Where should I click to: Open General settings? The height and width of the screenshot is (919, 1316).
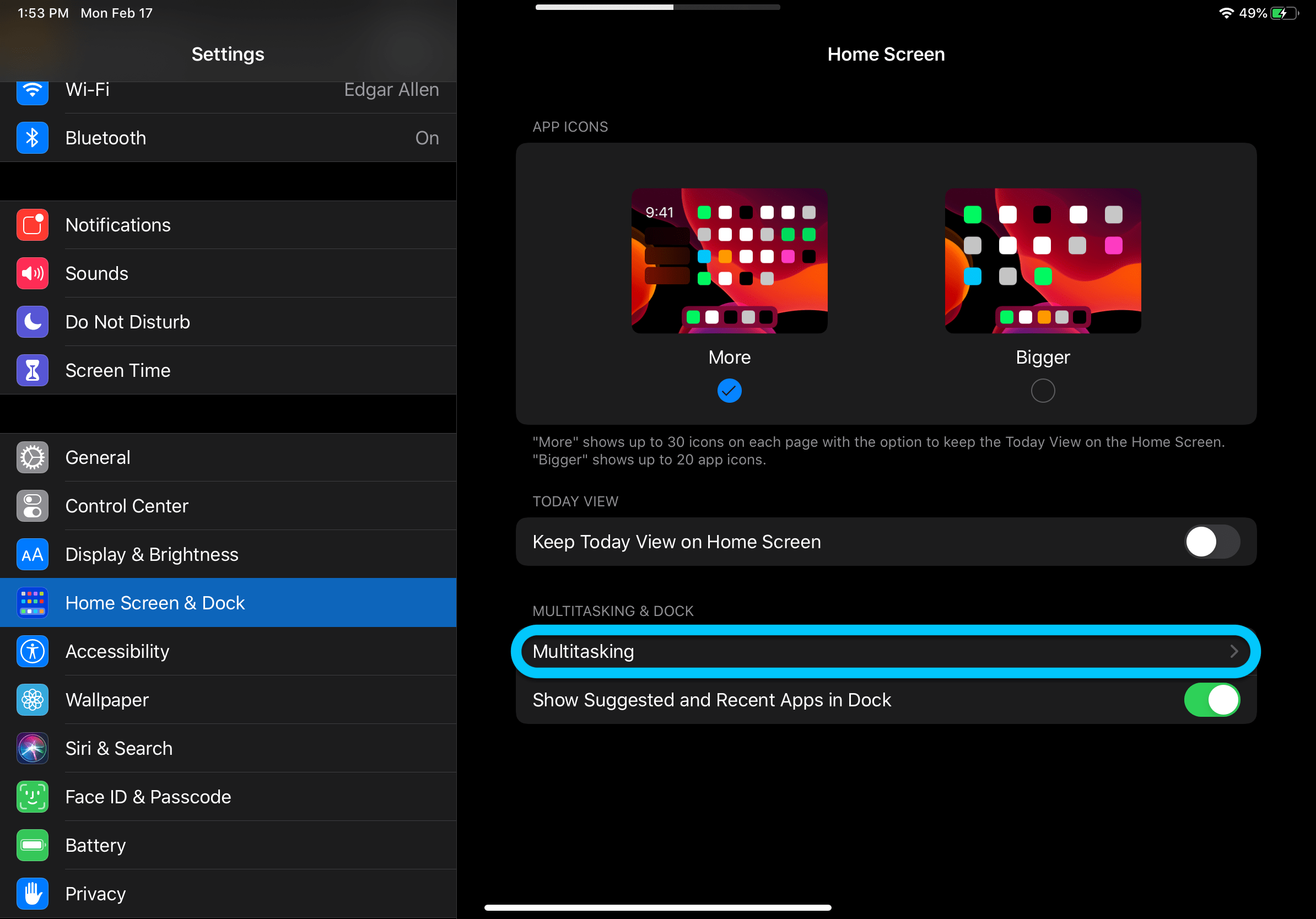(x=98, y=457)
